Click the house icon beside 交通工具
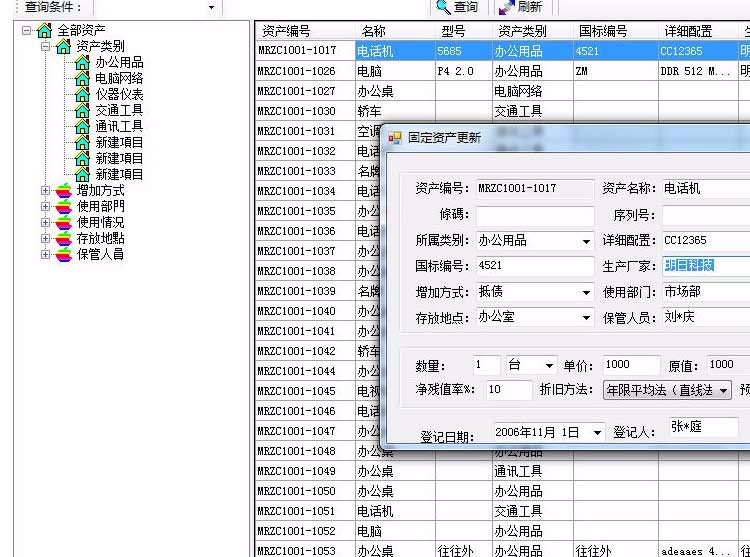The width and height of the screenshot is (750, 557). (x=82, y=110)
